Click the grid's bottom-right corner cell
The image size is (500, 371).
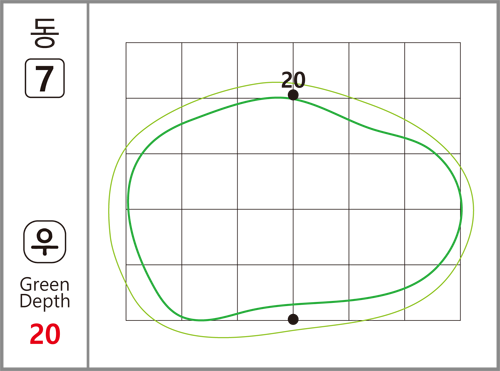pyautogui.click(x=433, y=293)
